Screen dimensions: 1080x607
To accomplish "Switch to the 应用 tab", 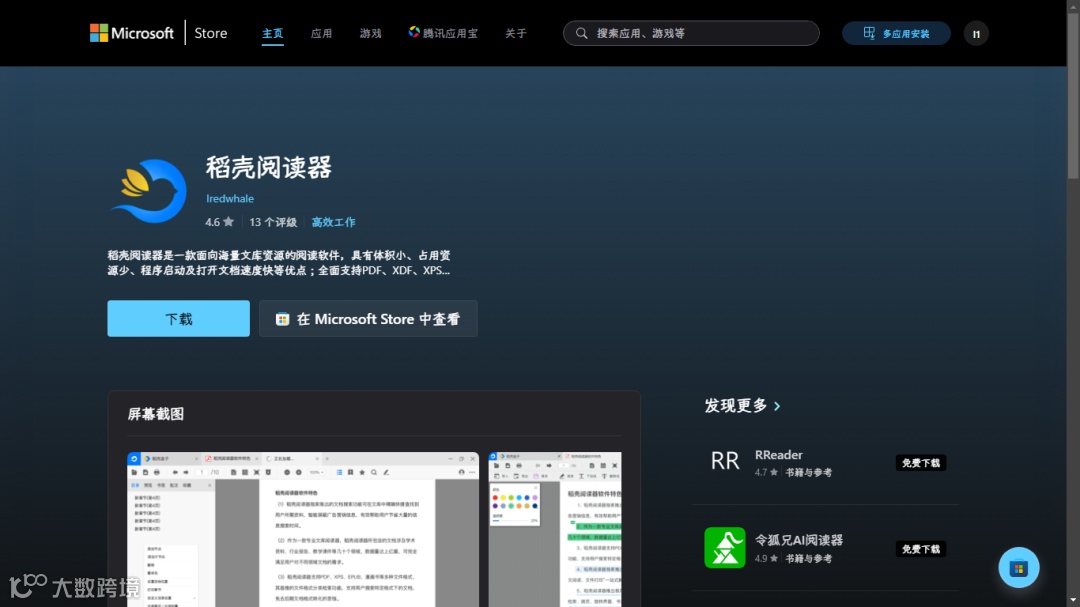I will point(322,33).
